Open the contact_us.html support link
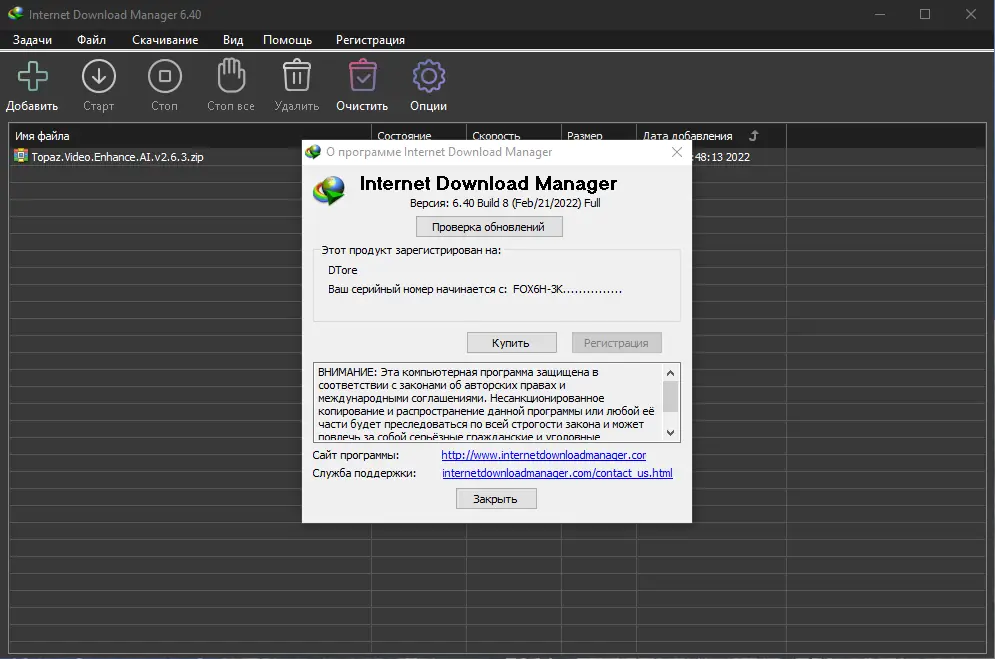 coord(557,473)
